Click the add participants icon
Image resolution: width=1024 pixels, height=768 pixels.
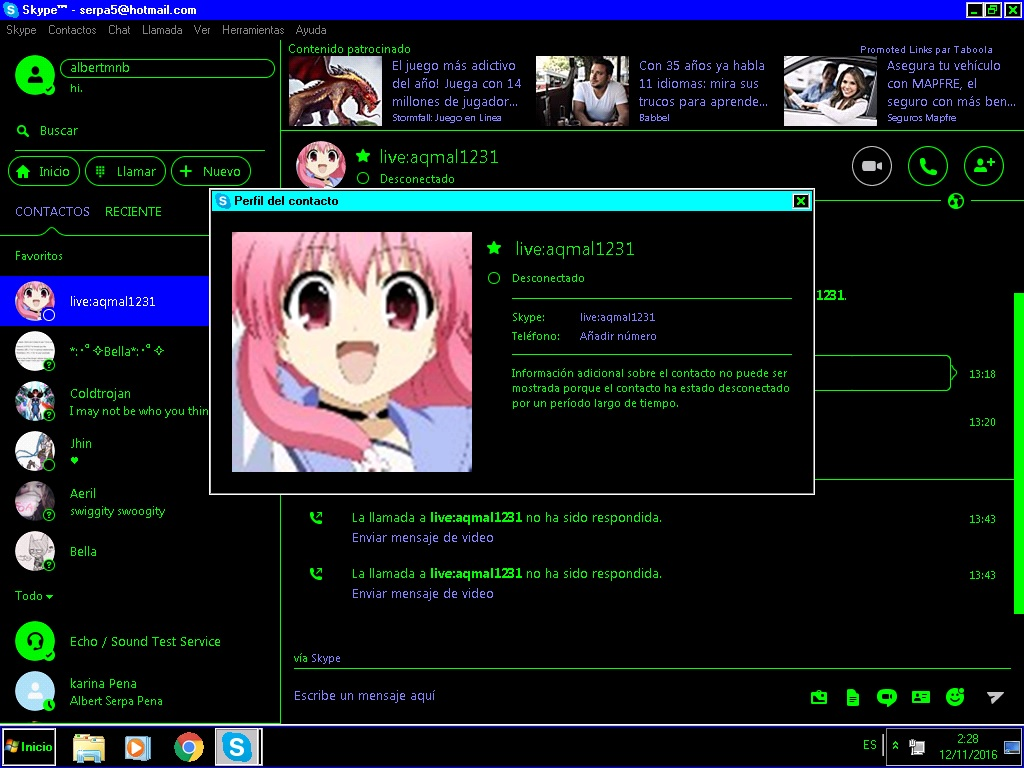tap(983, 166)
